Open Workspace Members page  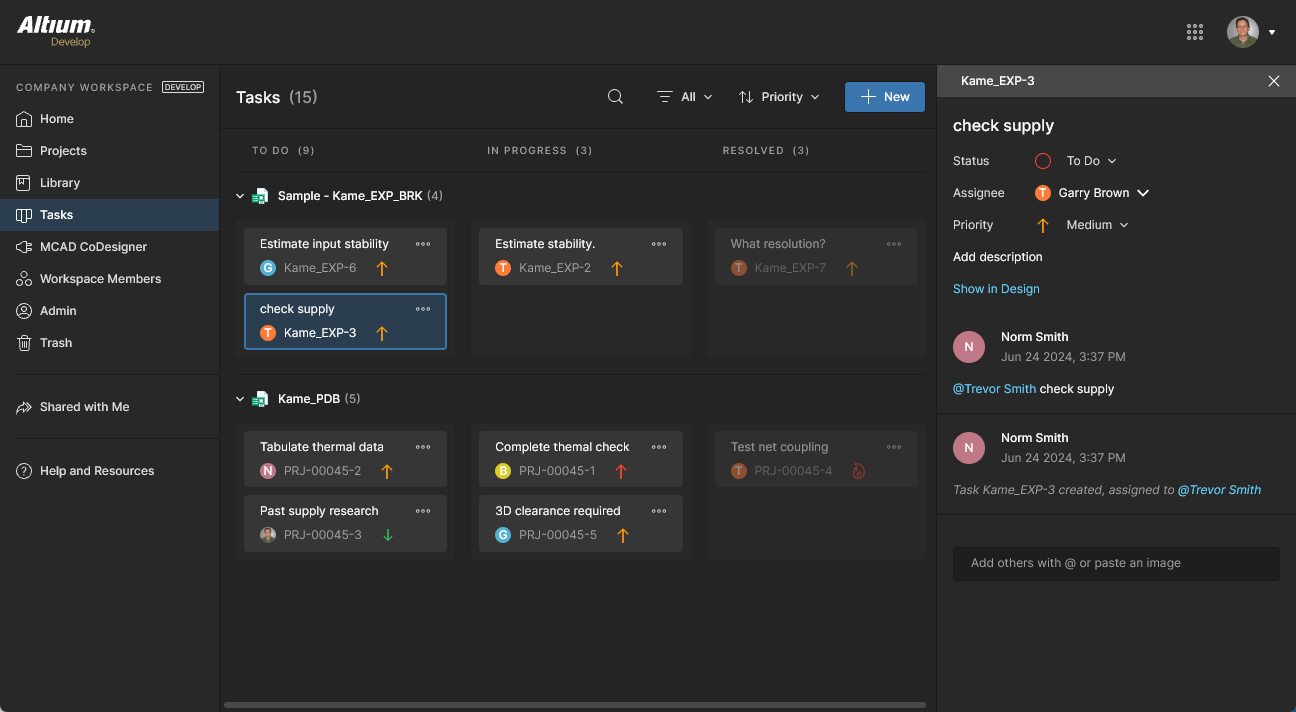click(100, 279)
